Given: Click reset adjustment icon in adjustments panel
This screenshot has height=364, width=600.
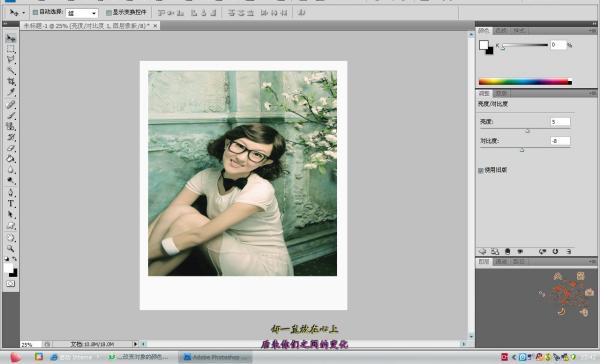Looking at the screenshot, I should pyautogui.click(x=555, y=251).
